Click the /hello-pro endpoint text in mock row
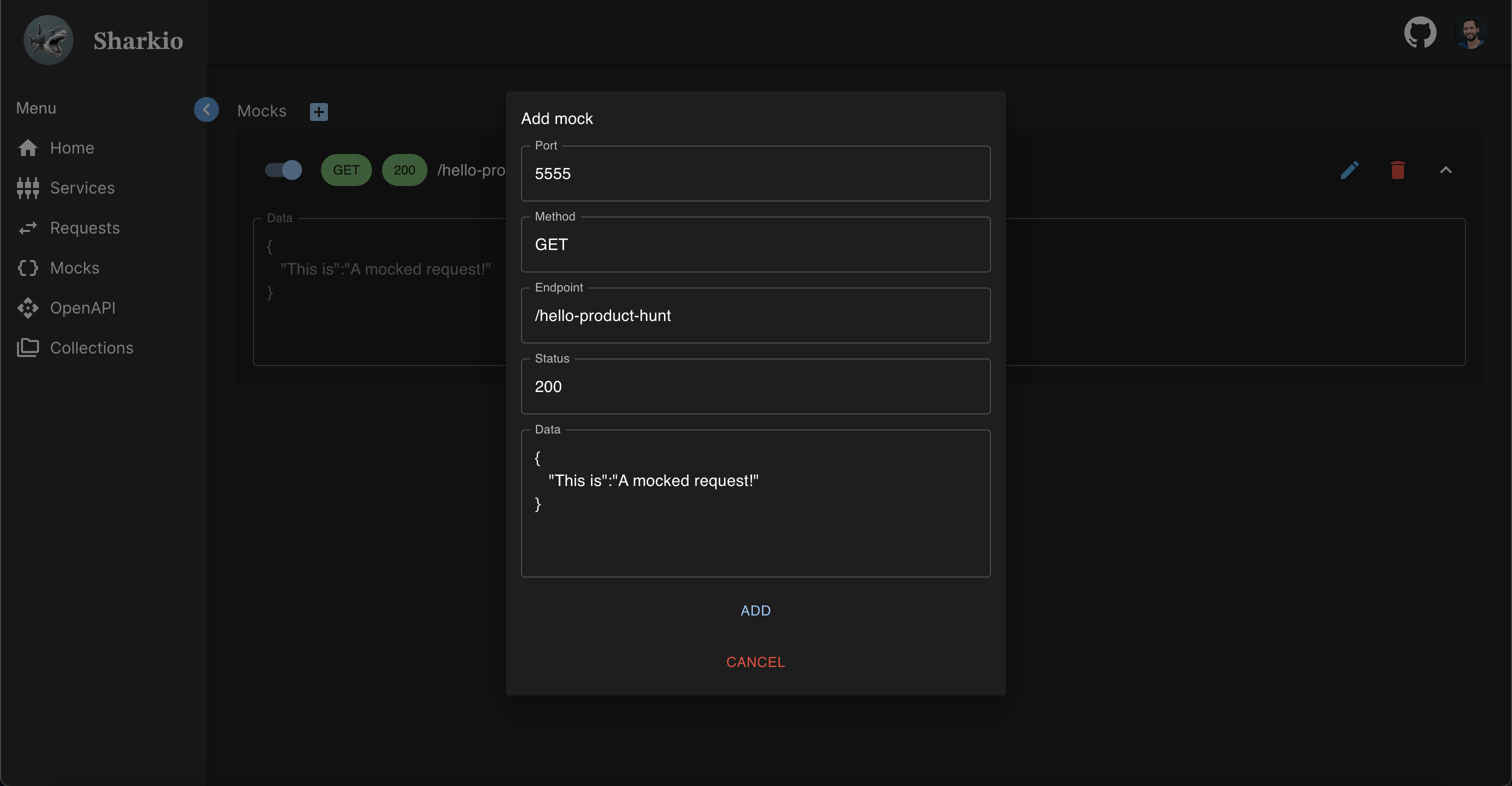 [x=470, y=170]
